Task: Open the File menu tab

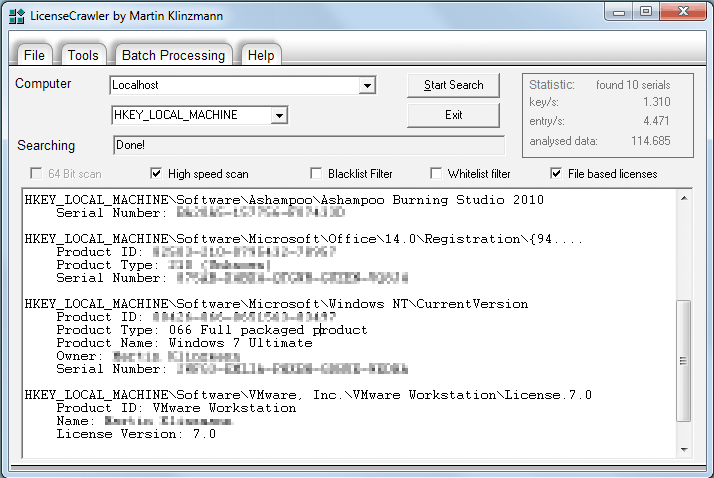Action: tap(34, 55)
